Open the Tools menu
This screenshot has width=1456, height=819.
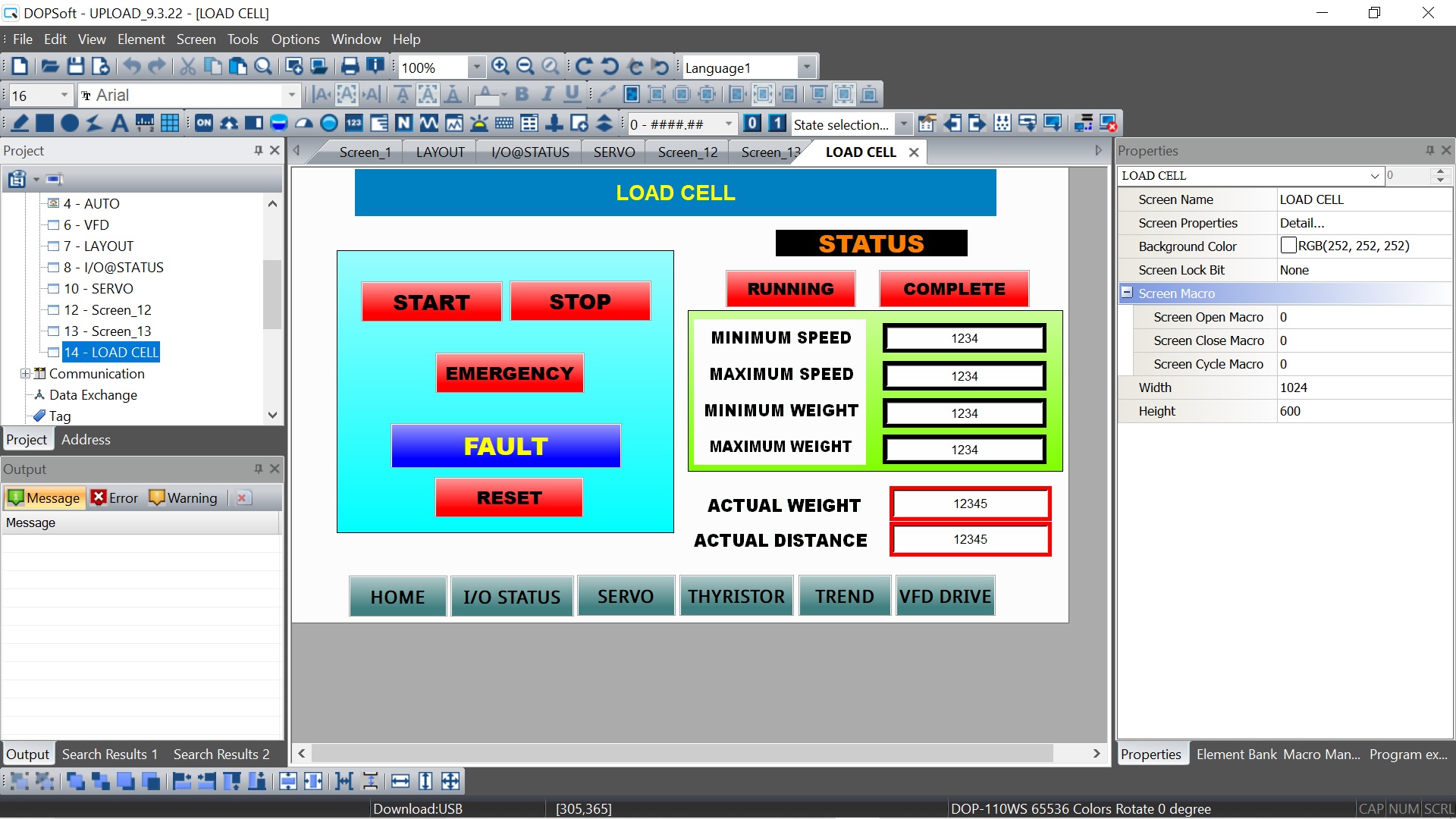point(242,39)
